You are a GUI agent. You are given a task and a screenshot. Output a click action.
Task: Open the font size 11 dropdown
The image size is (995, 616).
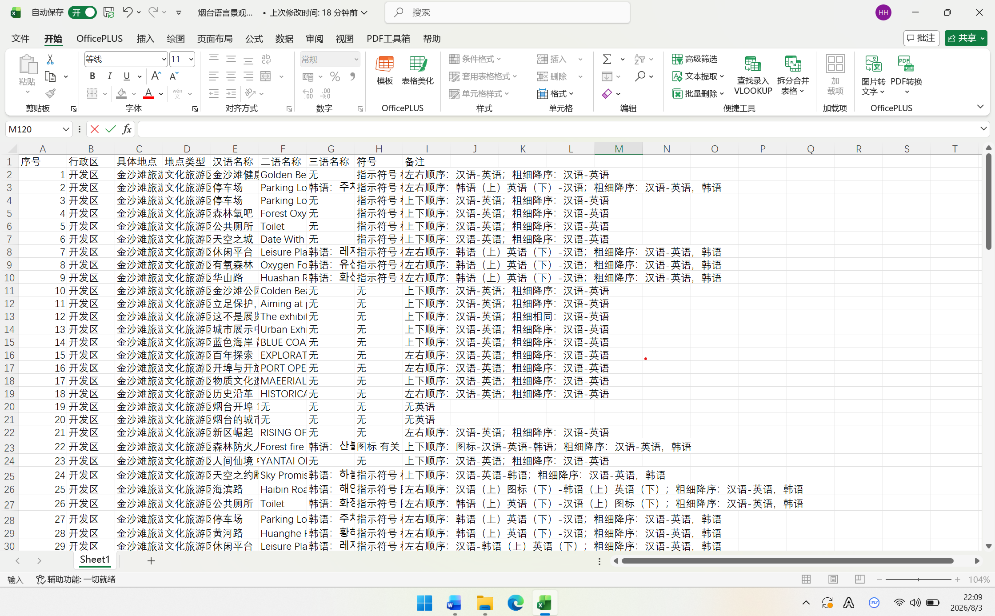click(191, 59)
